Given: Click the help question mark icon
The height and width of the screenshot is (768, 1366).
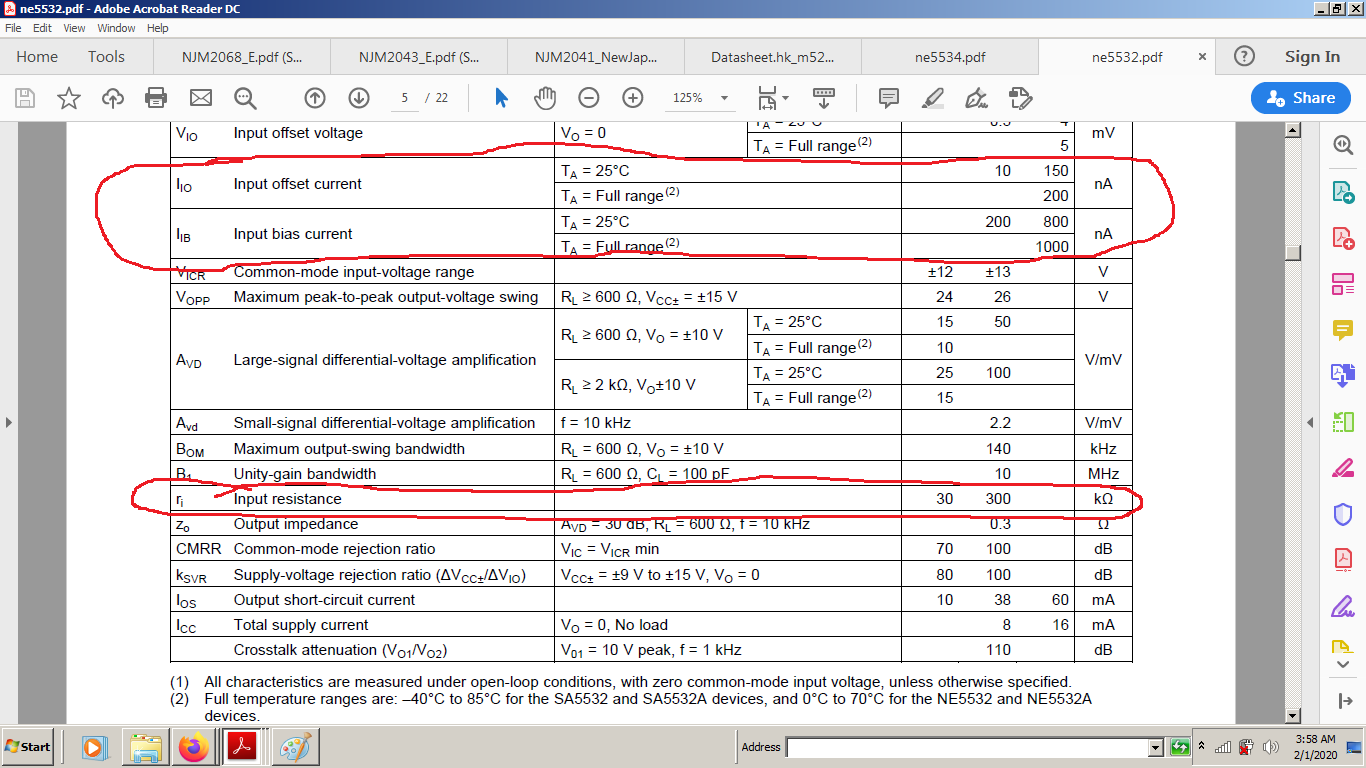Looking at the screenshot, I should pyautogui.click(x=1244, y=57).
